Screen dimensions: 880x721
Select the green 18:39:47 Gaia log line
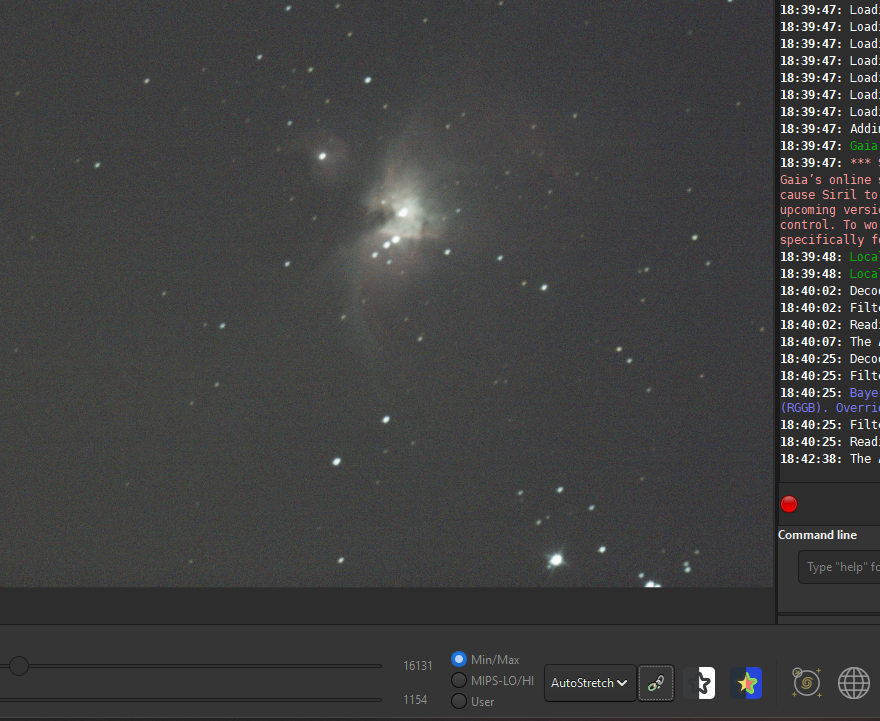coord(829,146)
